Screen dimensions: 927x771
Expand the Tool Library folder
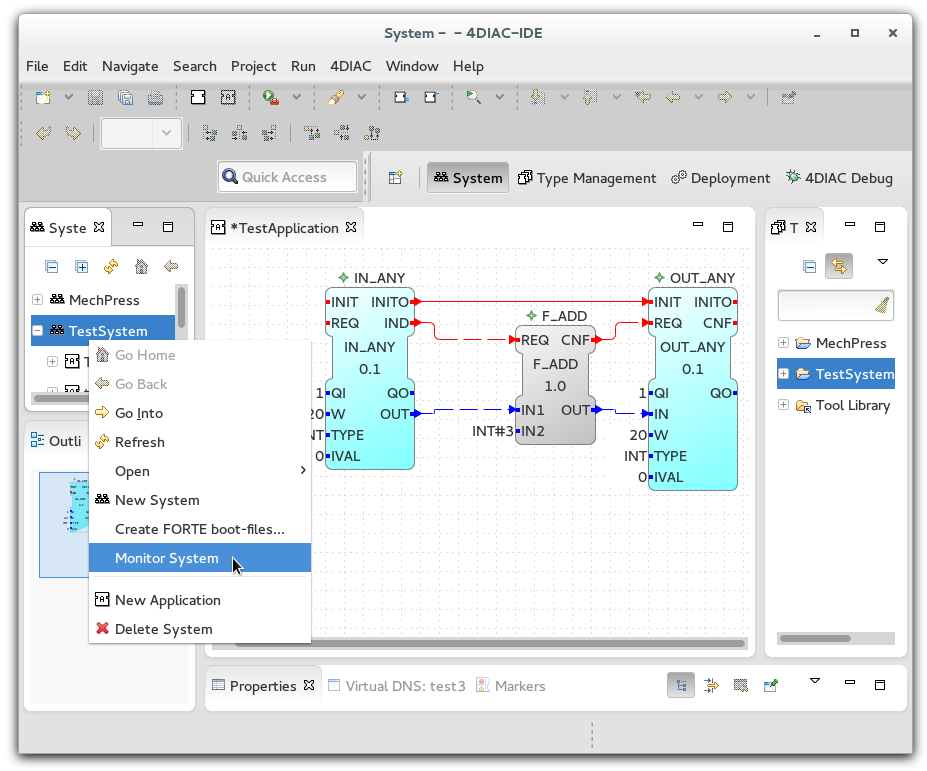(784, 406)
